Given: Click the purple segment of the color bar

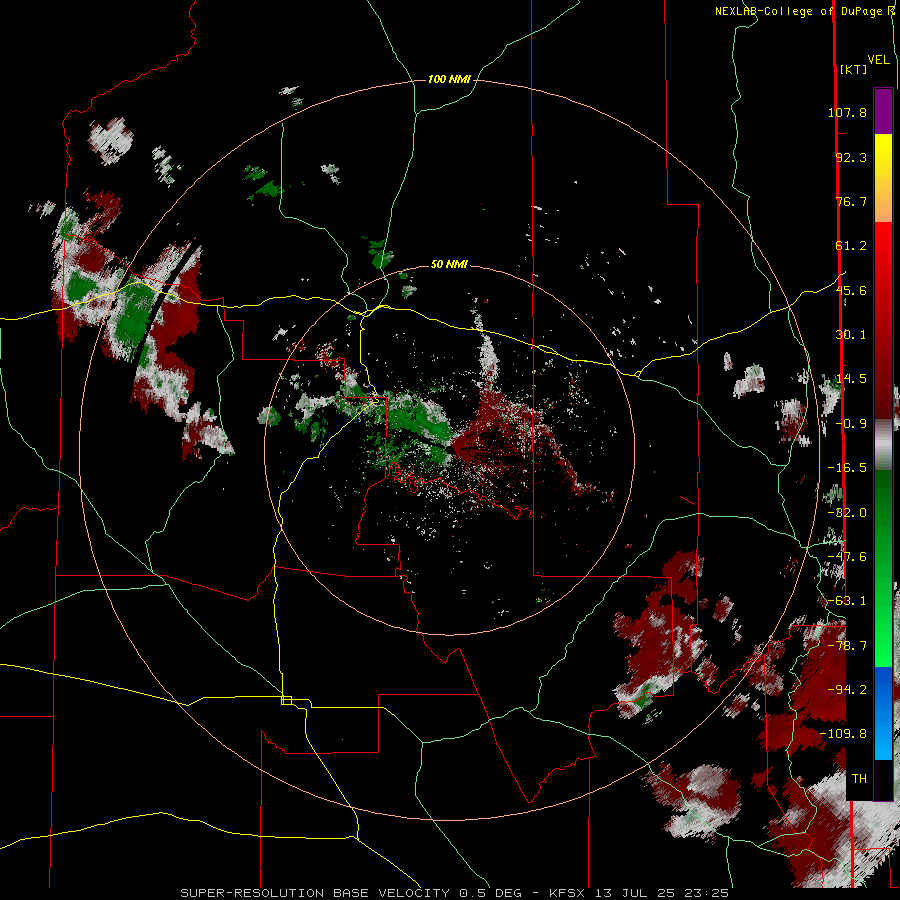Looking at the screenshot, I should coord(883,111).
